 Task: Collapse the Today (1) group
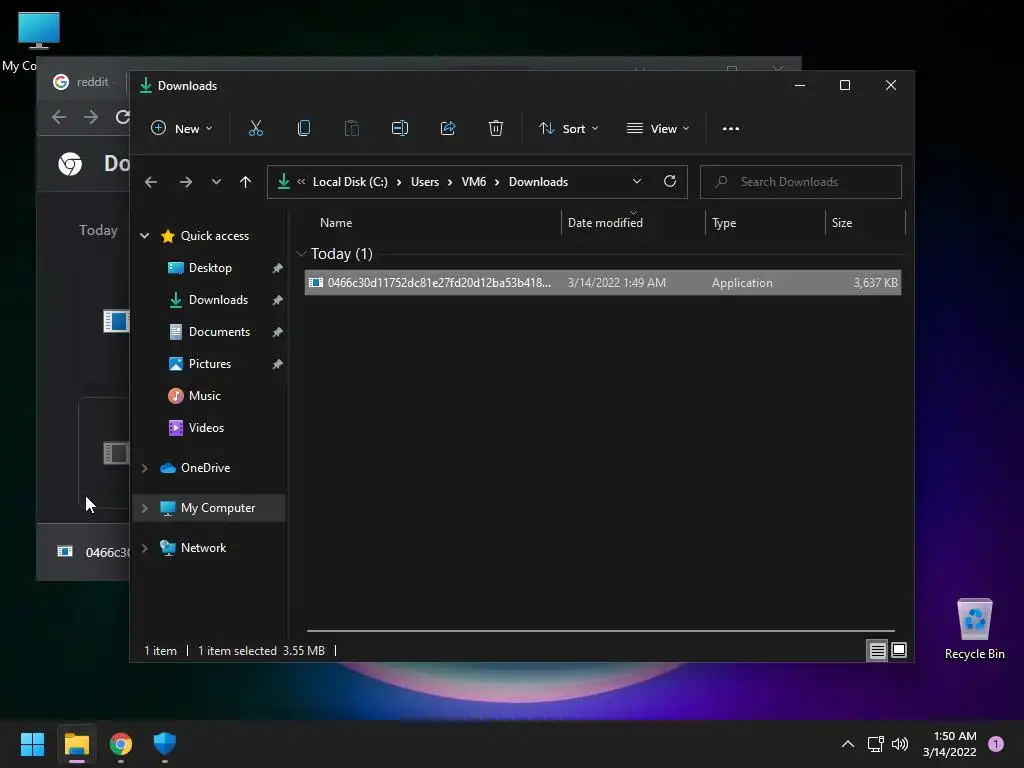[301, 254]
